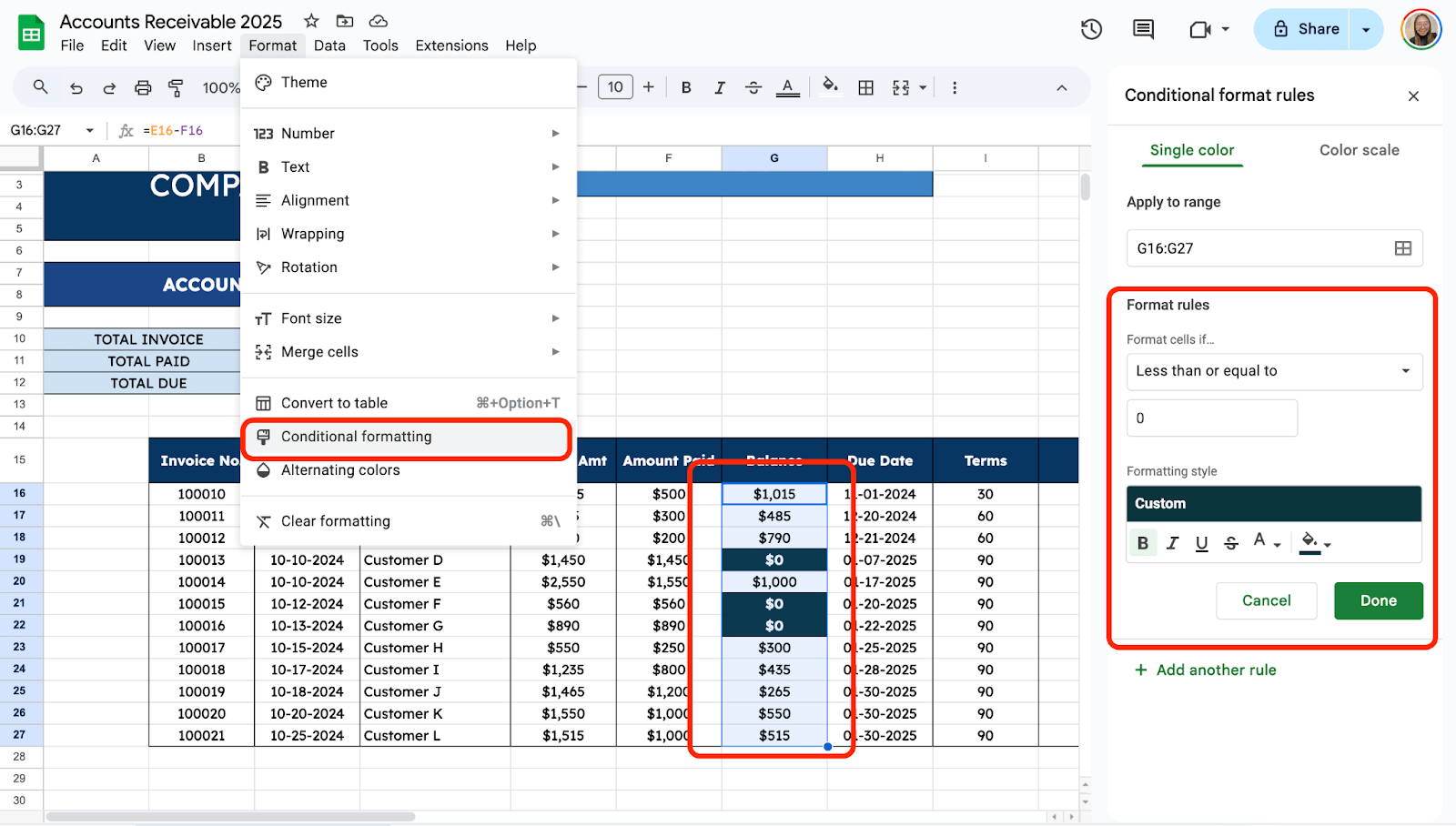Click the select data range grid icon
1456x826 pixels.
click(x=1402, y=248)
